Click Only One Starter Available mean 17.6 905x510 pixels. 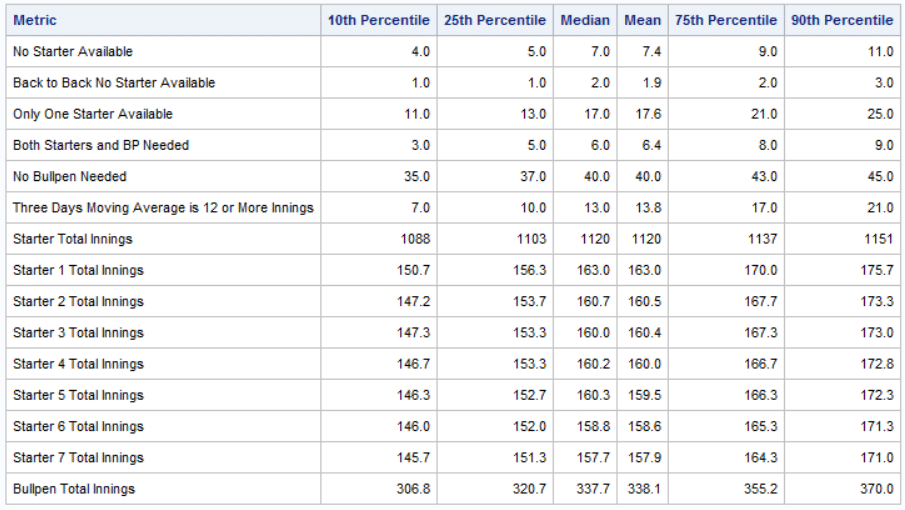[649, 114]
